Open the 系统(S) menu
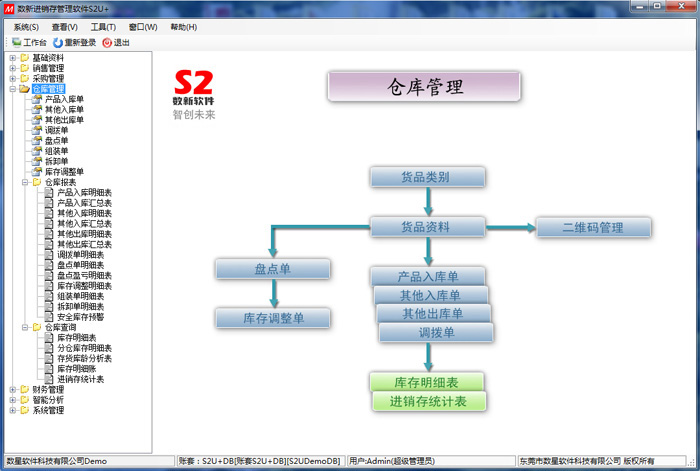The width and height of the screenshot is (700, 471). [x=26, y=27]
